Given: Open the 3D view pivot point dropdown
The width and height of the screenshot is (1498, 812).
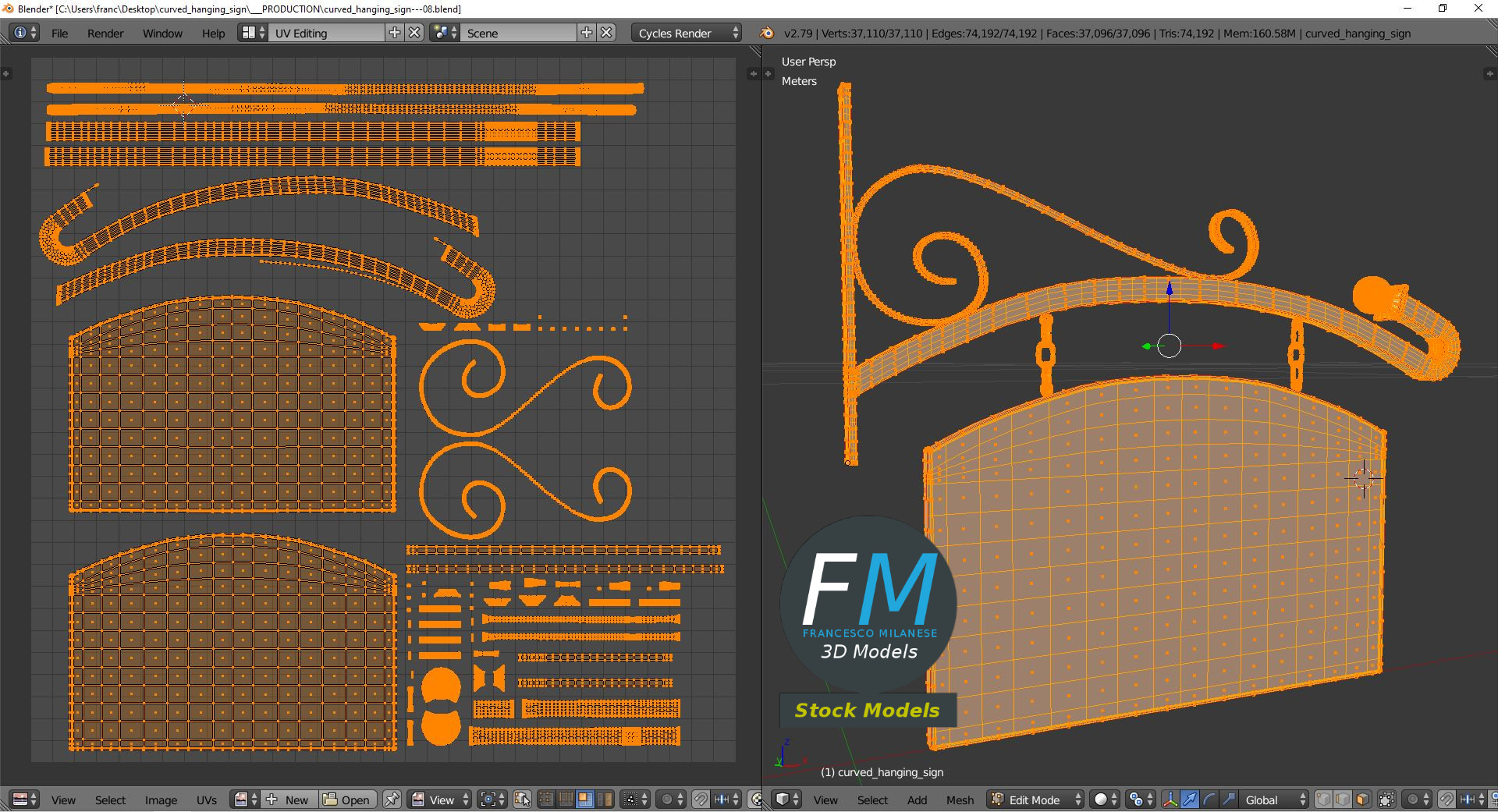Looking at the screenshot, I should (x=1141, y=800).
